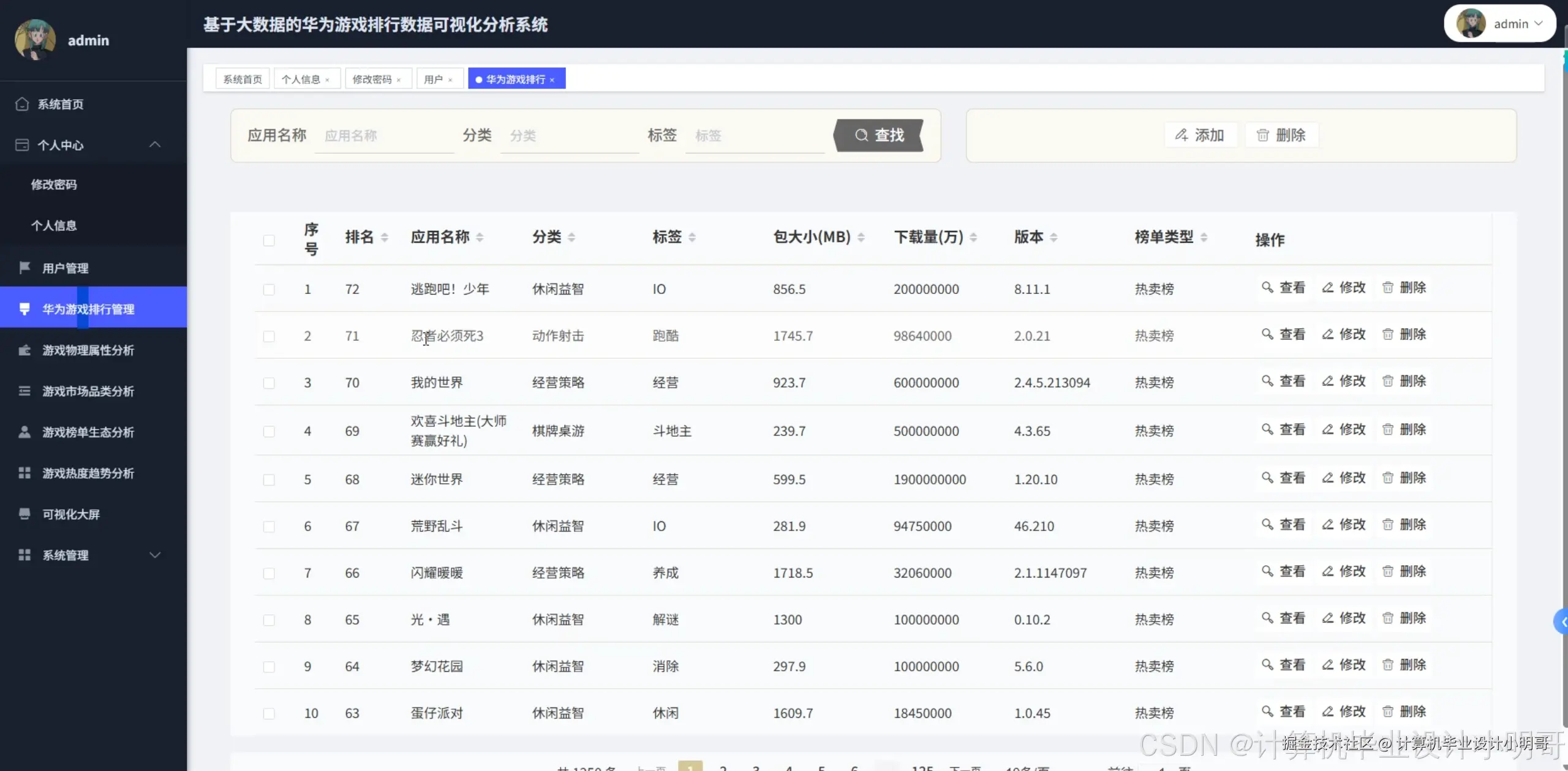Click the 查找 search button

pos(878,135)
